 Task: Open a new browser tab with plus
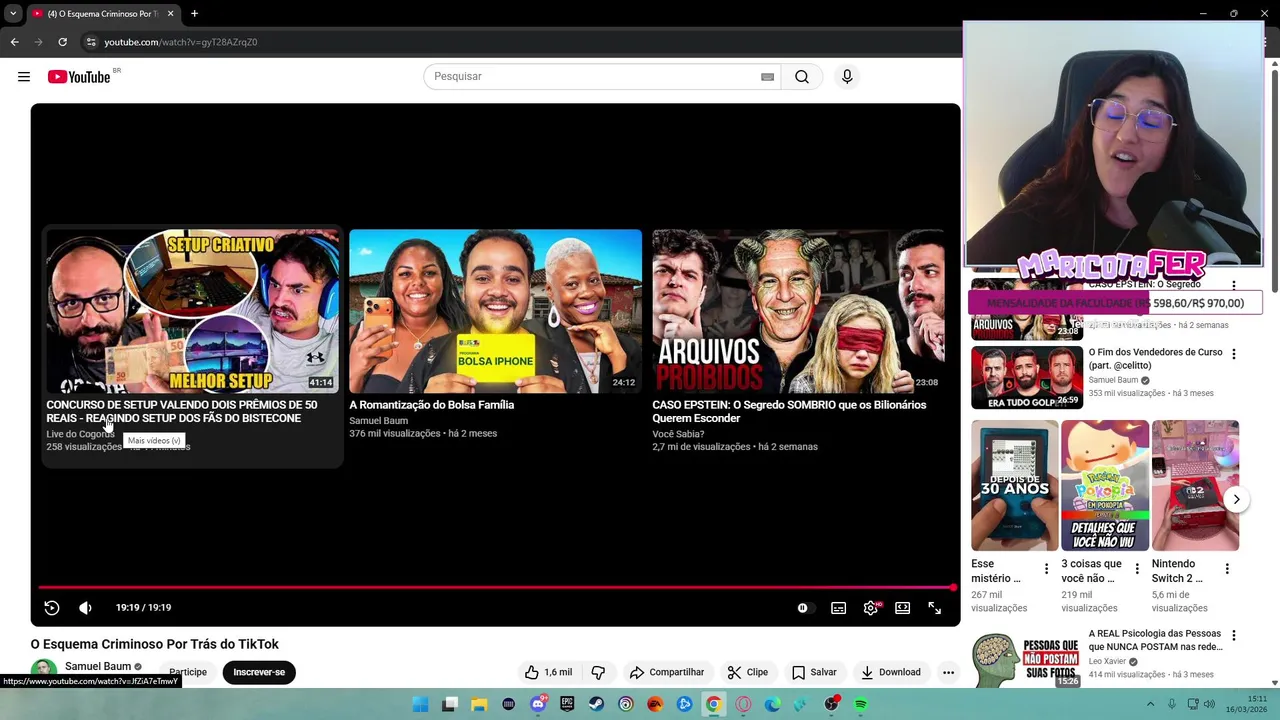coord(194,14)
